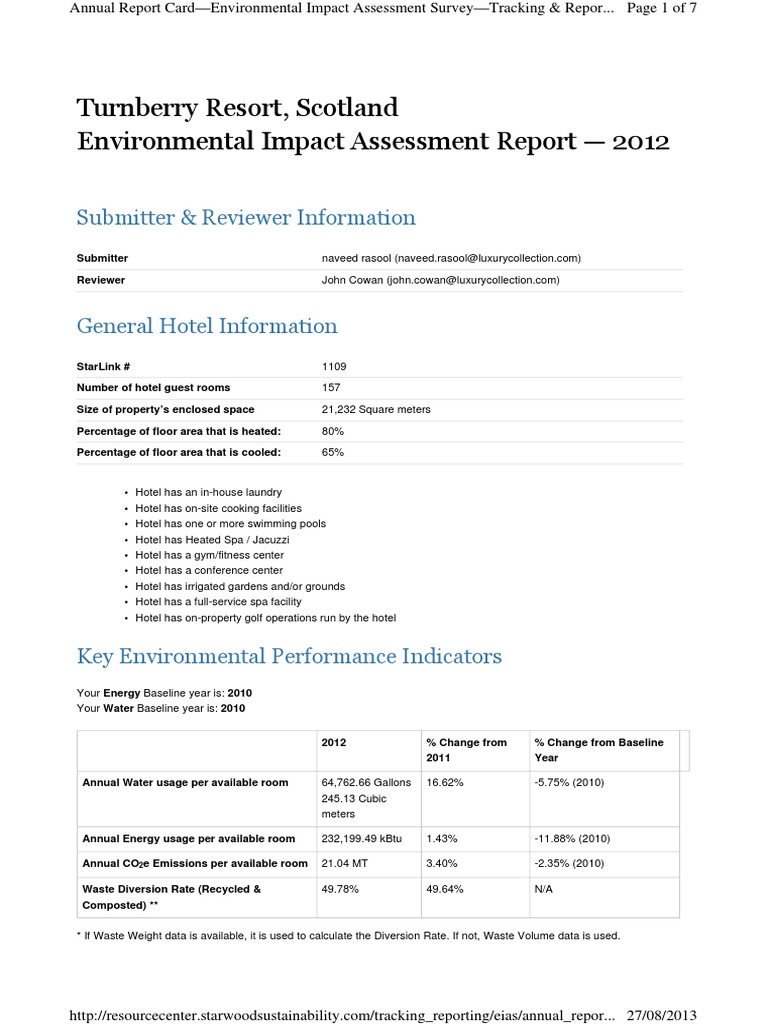Select the waste diversion value 49.78%
Image resolution: width=768 pixels, height=1024 pixels.
(x=340, y=889)
